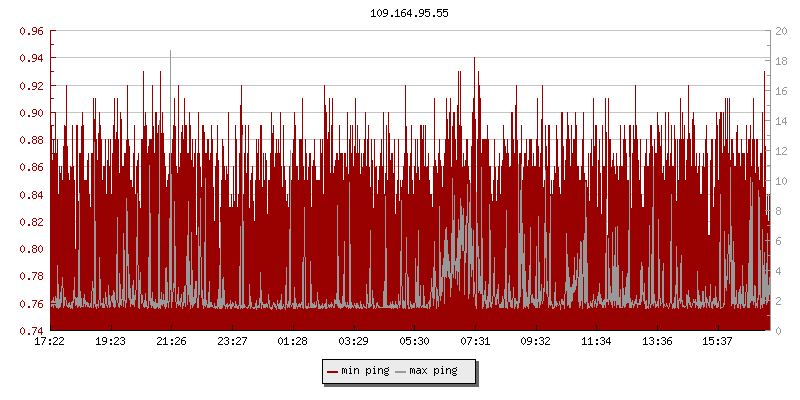The width and height of the screenshot is (800, 400).
Task: Pick the 23:27 time tick label
Action: 232,341
